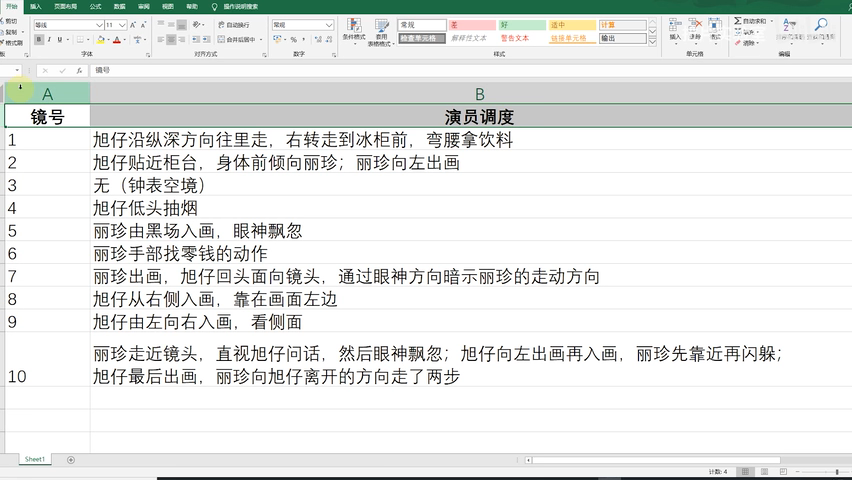Image resolution: width=852 pixels, height=480 pixels.
Task: Apply the accounting number format
Action: (277, 39)
